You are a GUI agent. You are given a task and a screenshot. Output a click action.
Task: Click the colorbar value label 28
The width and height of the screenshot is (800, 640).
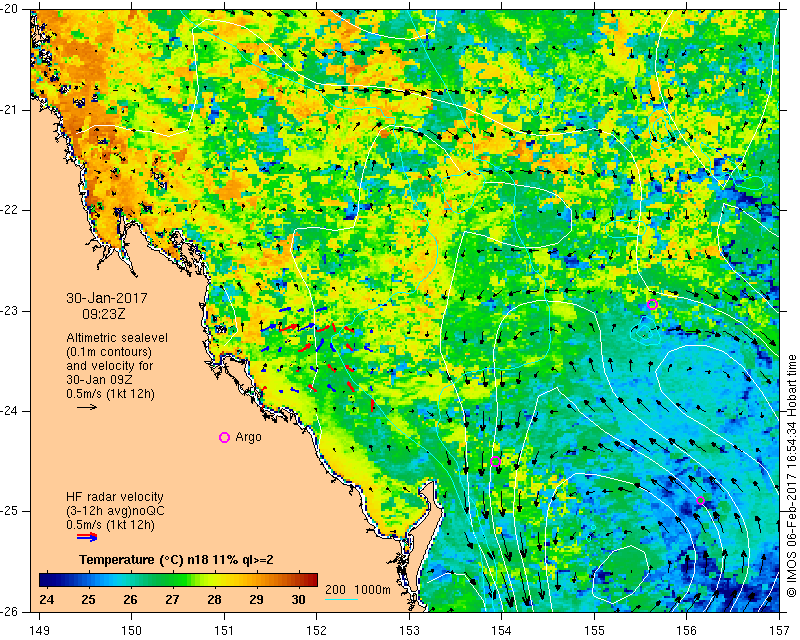(x=214, y=599)
